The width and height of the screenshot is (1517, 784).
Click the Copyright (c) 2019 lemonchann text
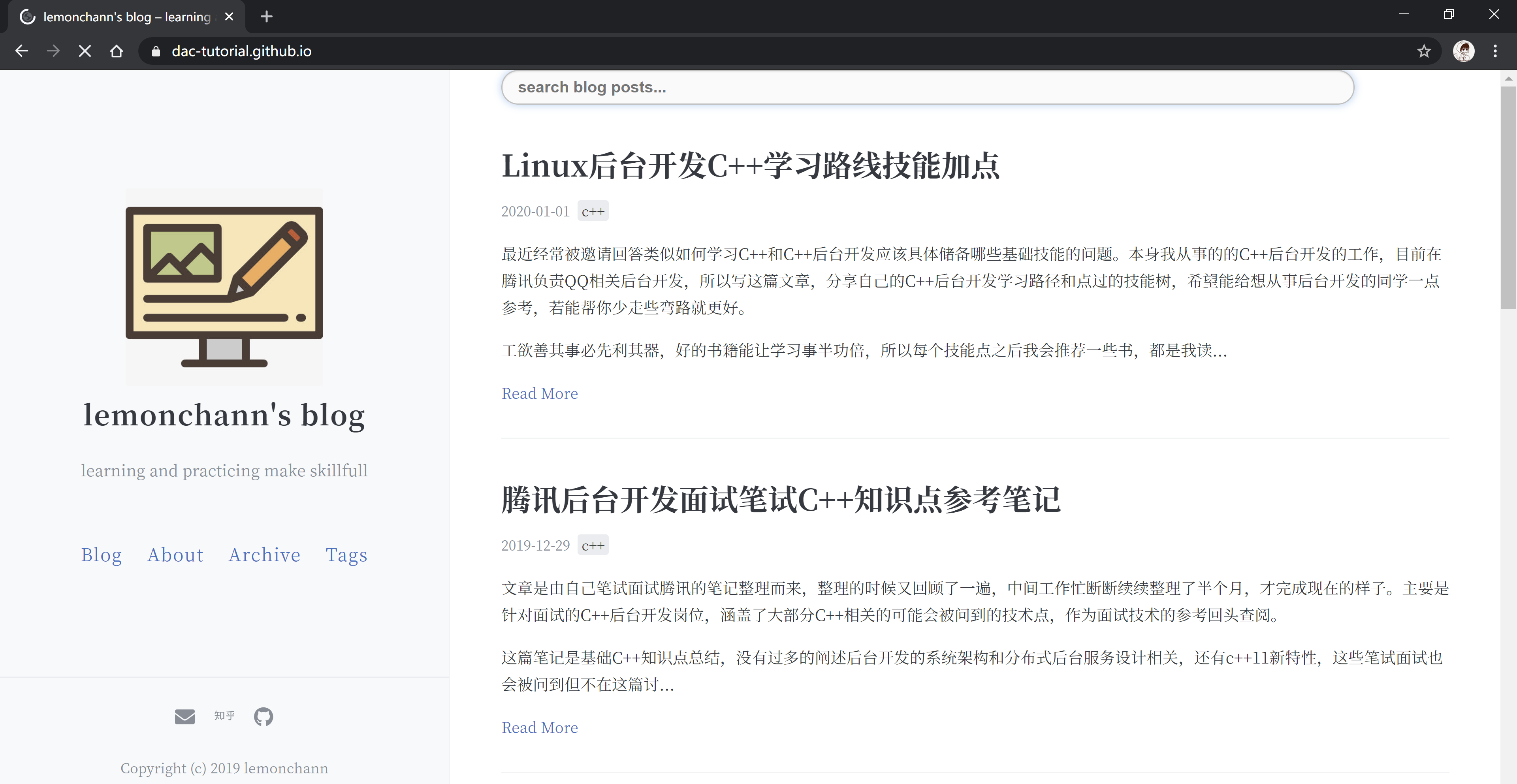(224, 768)
